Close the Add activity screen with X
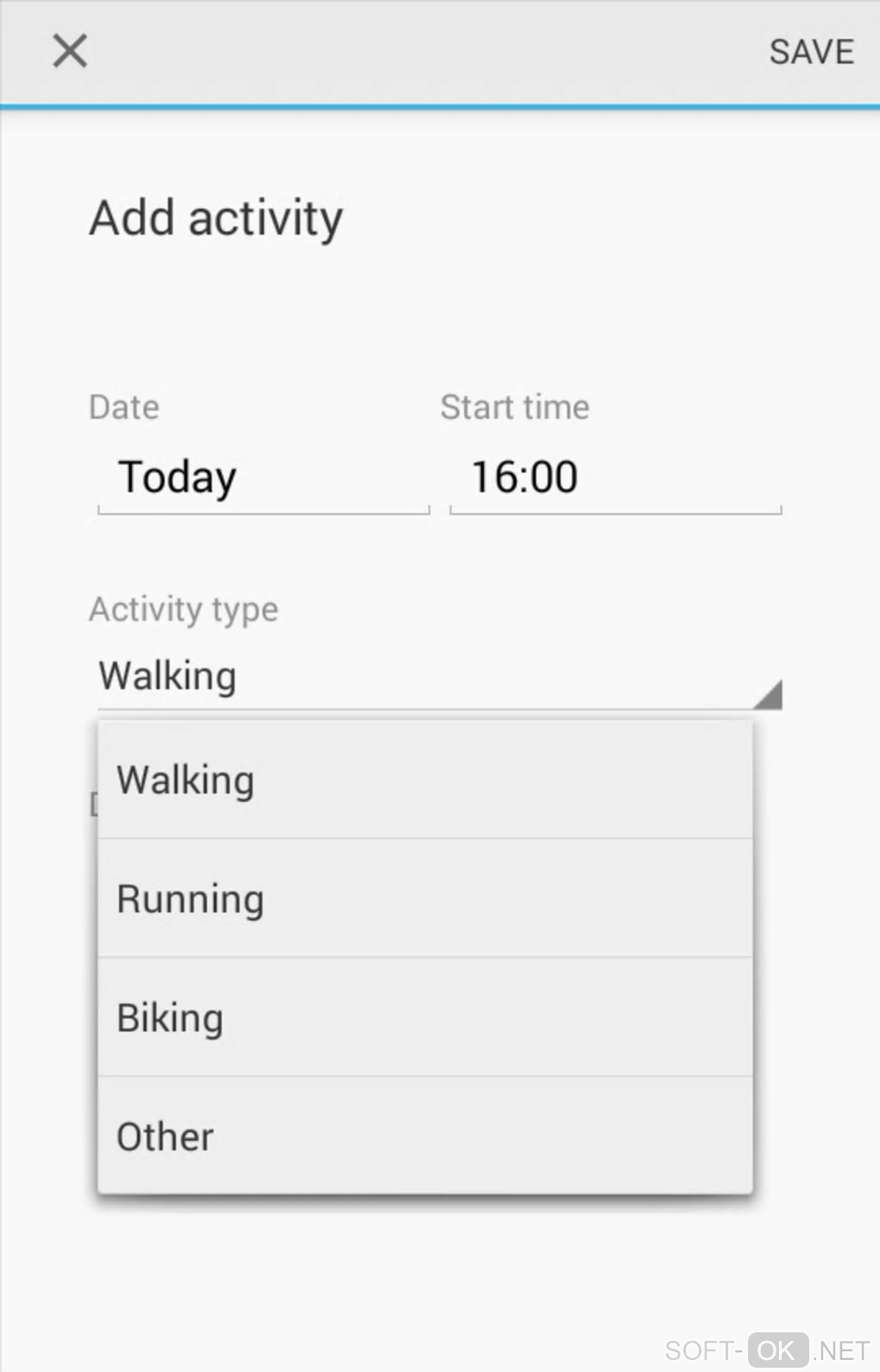 coord(70,51)
